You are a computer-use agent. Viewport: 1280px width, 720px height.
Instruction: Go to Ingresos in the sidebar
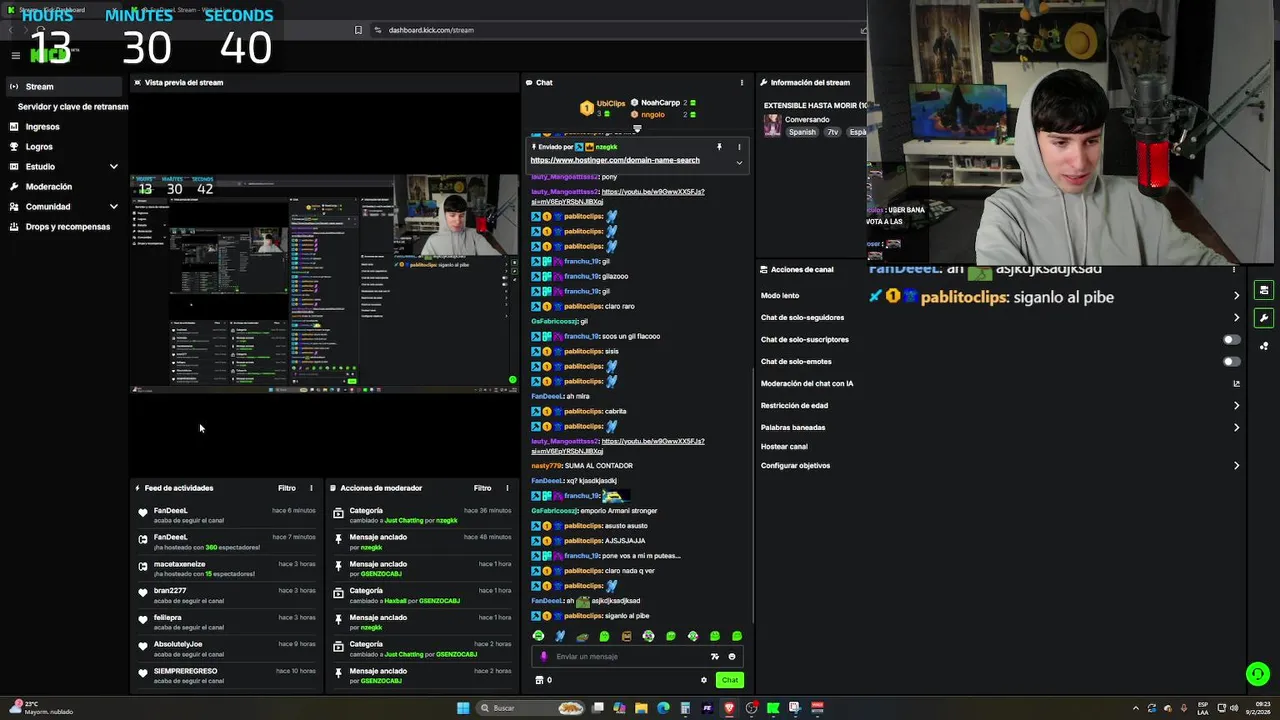coord(64,127)
